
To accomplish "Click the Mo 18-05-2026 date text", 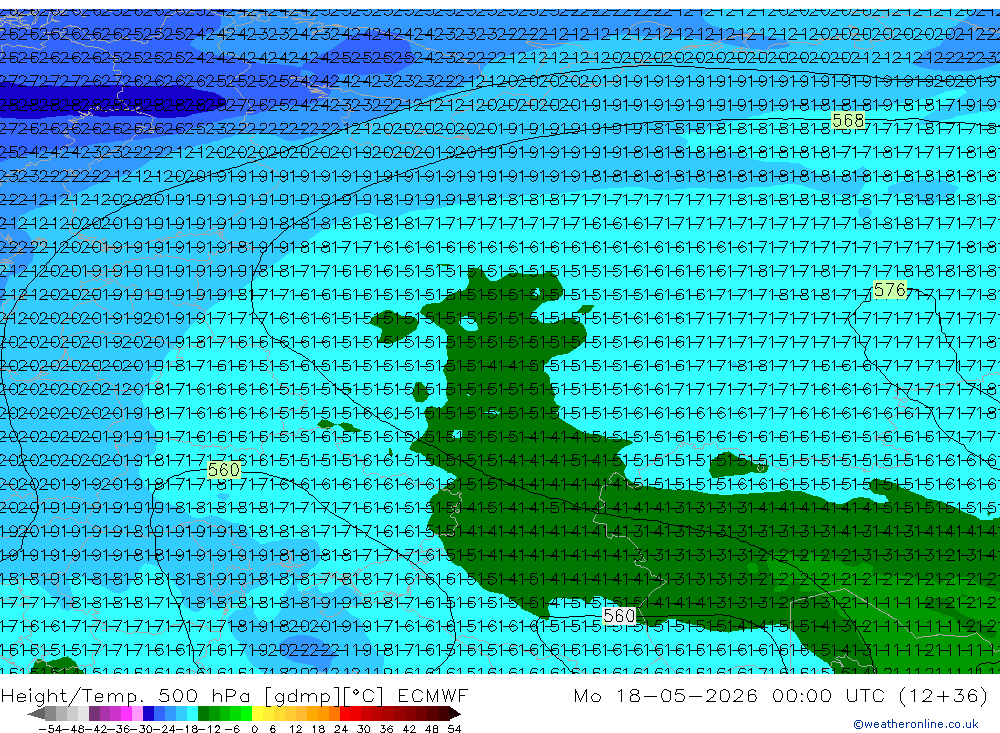I will (x=666, y=695).
